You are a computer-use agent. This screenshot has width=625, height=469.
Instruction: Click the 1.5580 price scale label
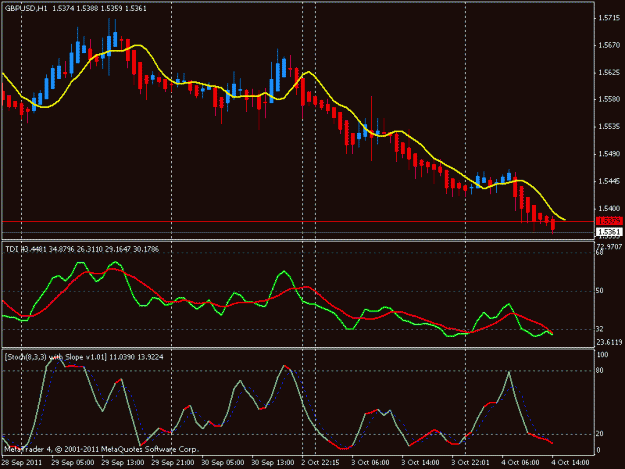click(x=609, y=99)
